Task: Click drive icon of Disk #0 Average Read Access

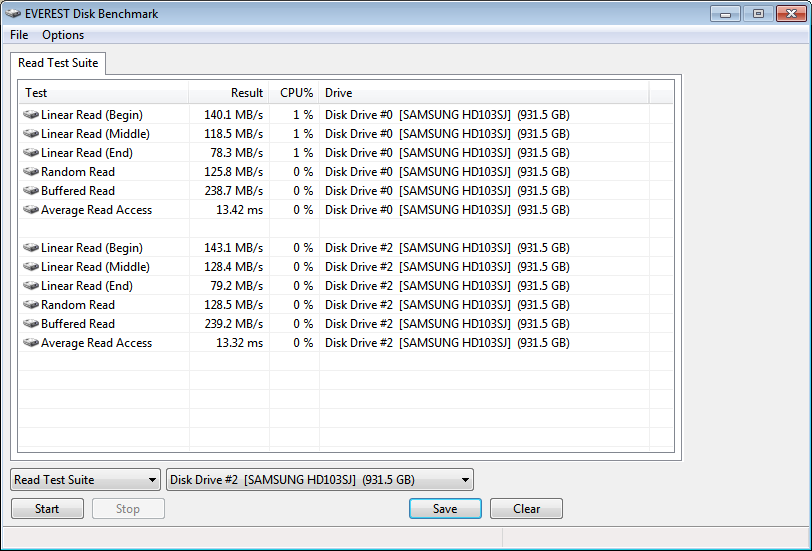Action: pyautogui.click(x=31, y=210)
